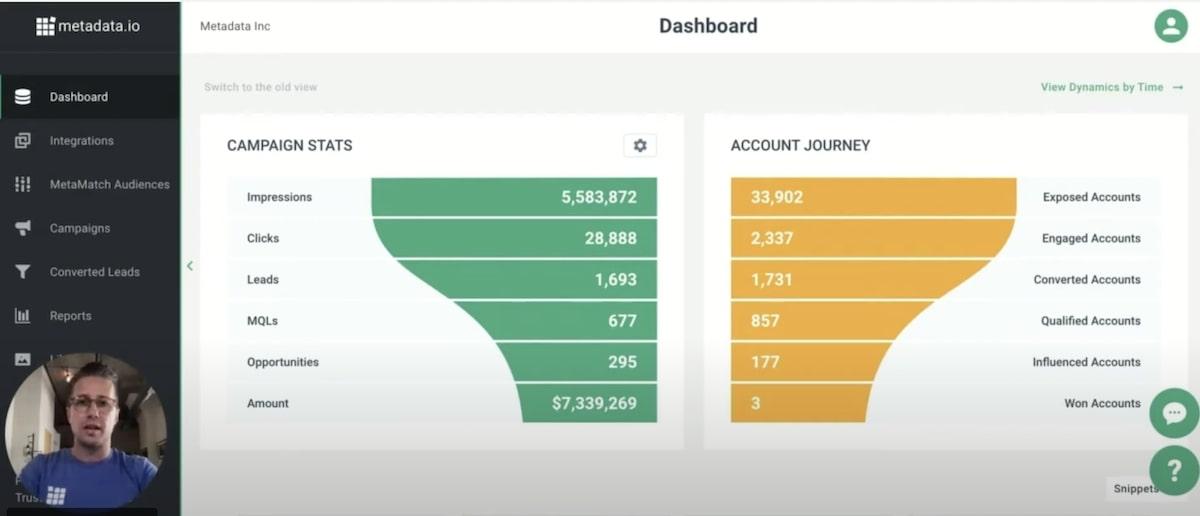Open the Reports section

coord(90,316)
